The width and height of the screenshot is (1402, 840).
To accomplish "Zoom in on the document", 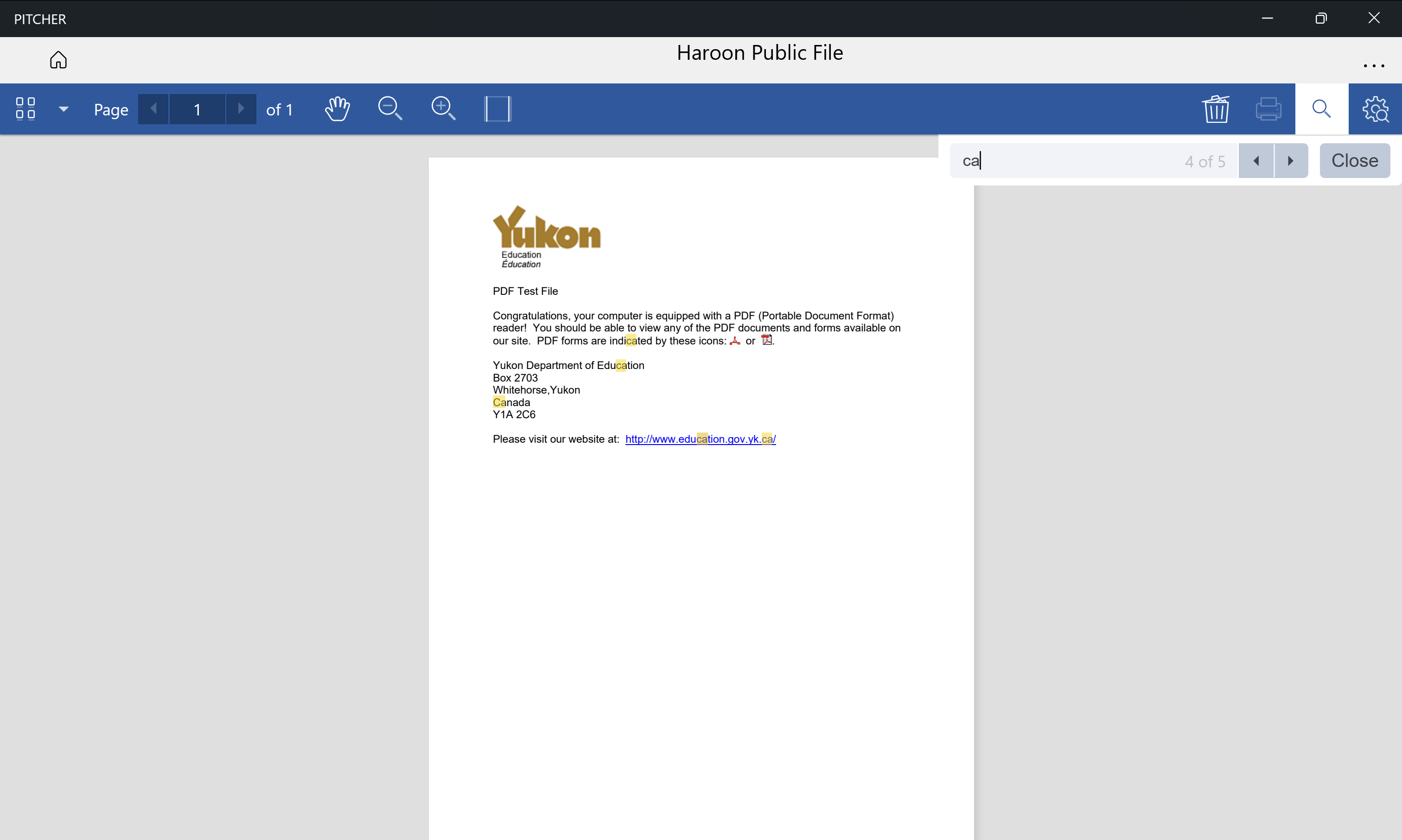I will 443,108.
